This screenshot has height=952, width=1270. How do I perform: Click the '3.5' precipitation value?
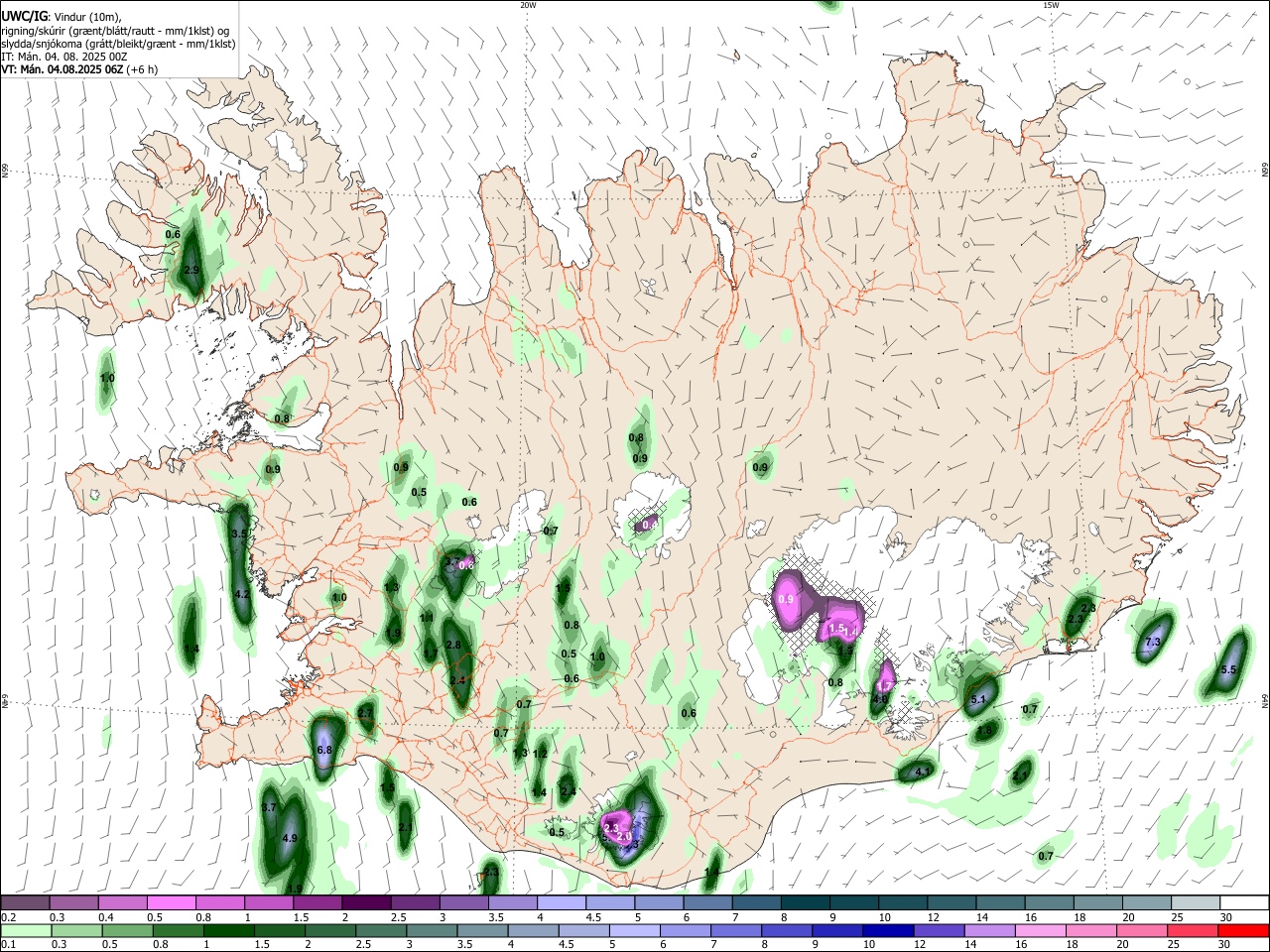(239, 534)
